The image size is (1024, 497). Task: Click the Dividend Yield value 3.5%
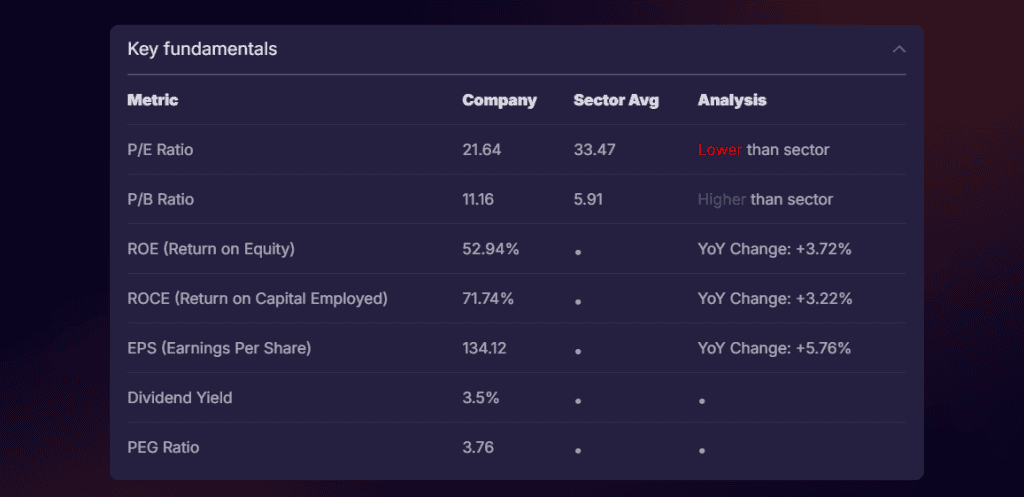click(480, 398)
